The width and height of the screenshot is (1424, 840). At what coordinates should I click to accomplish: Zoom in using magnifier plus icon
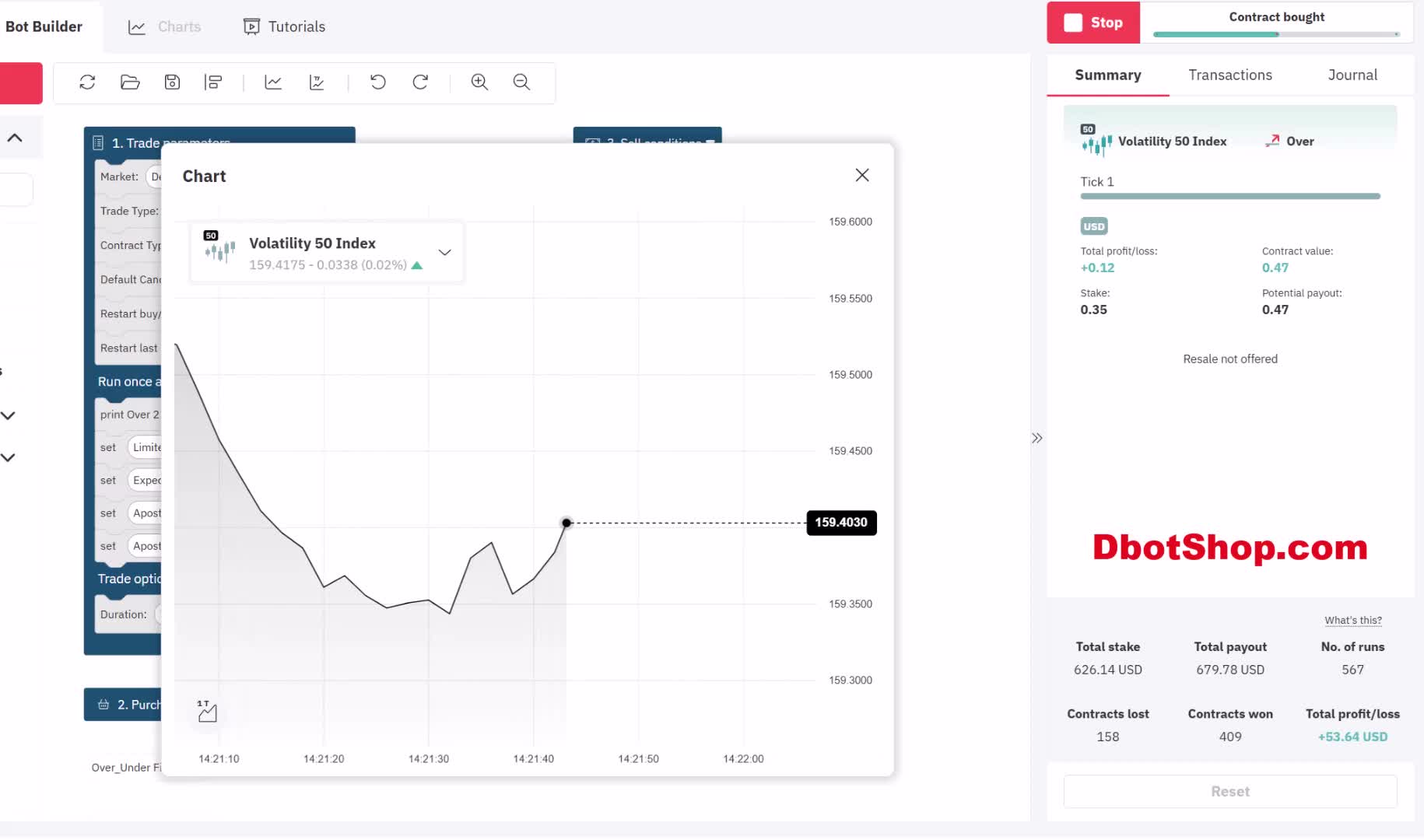(479, 82)
